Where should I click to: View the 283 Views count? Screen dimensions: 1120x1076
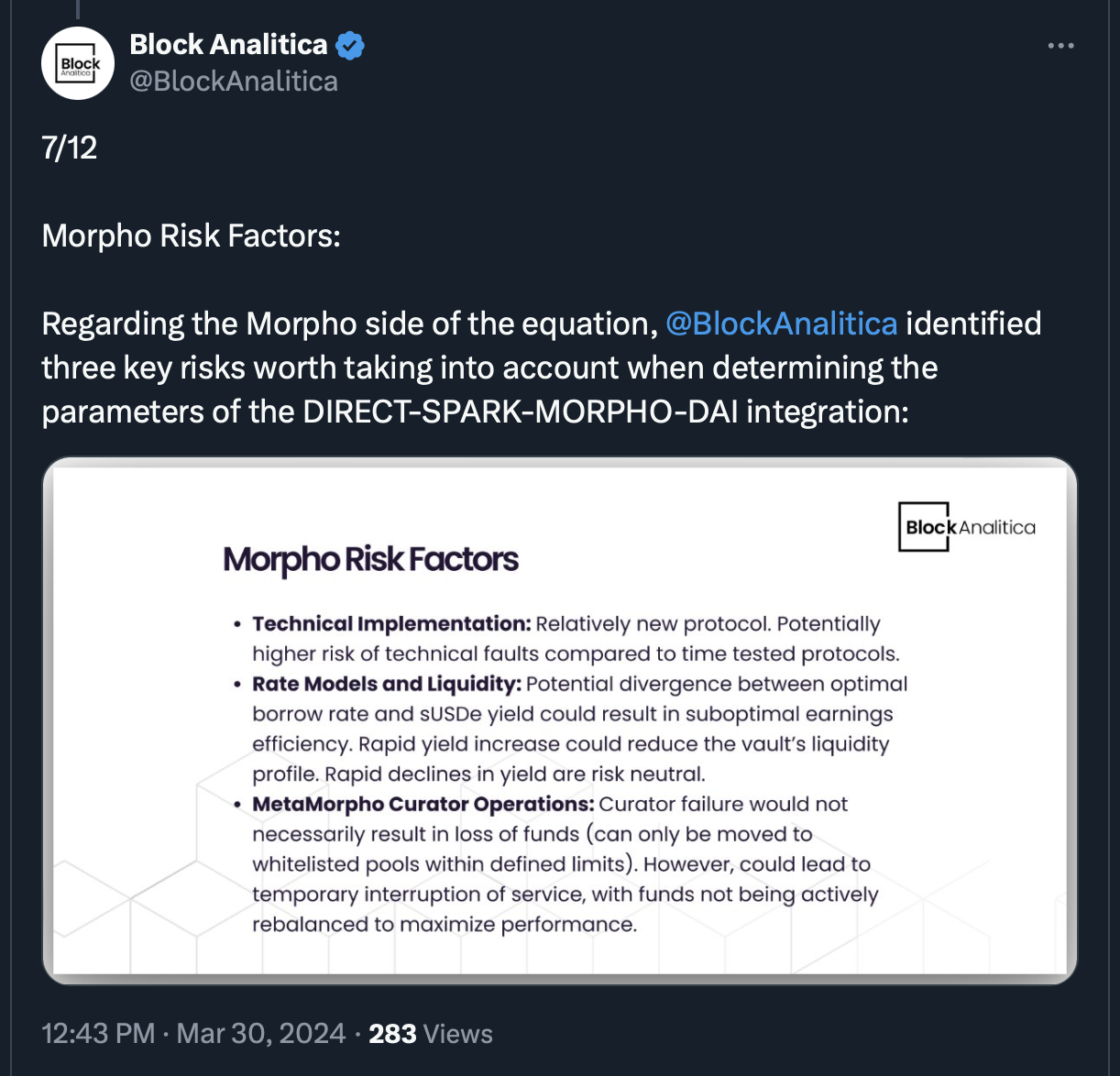(x=431, y=1034)
